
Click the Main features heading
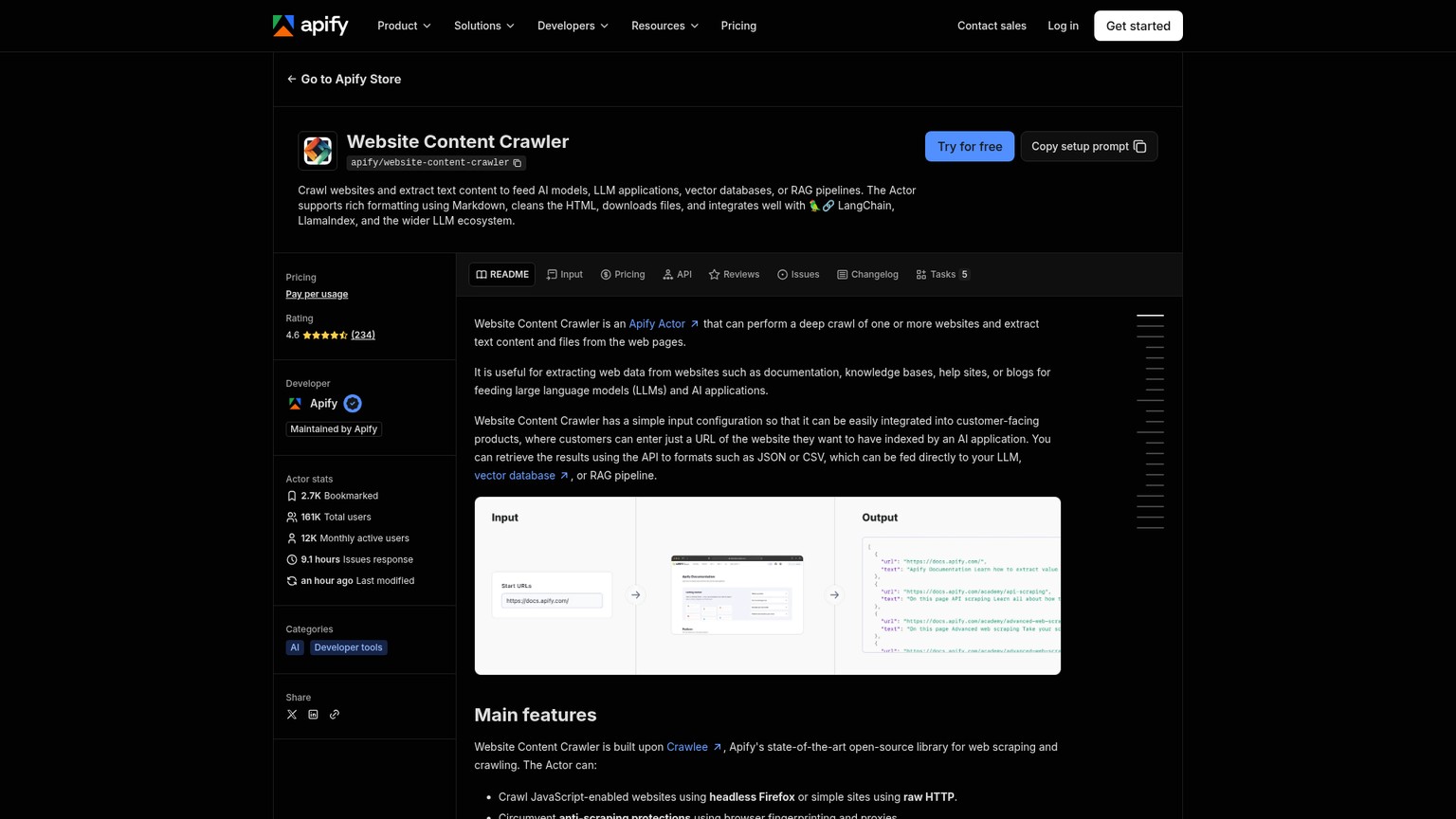(x=536, y=715)
